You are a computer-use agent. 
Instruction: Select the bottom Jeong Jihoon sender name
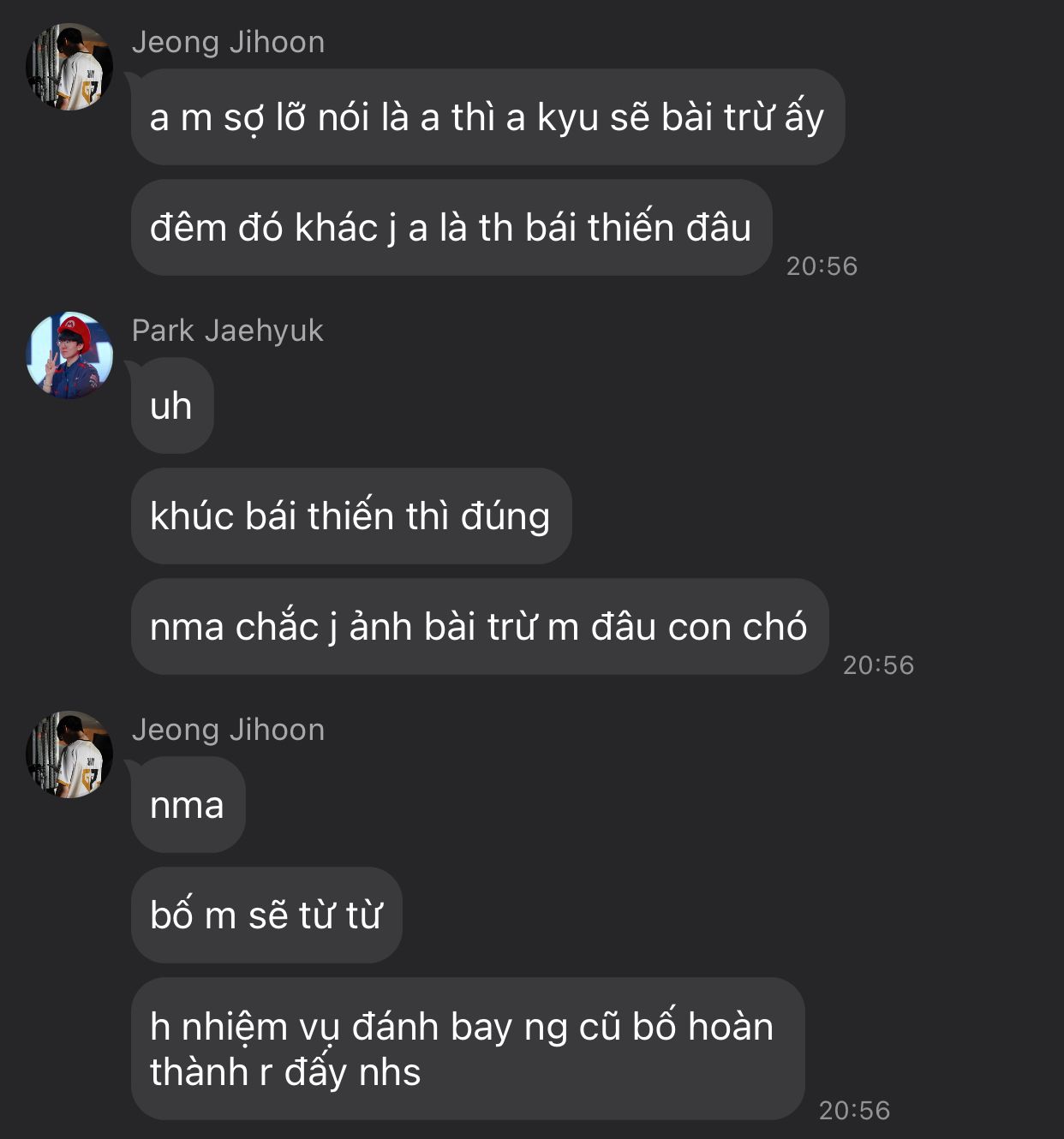point(228,730)
